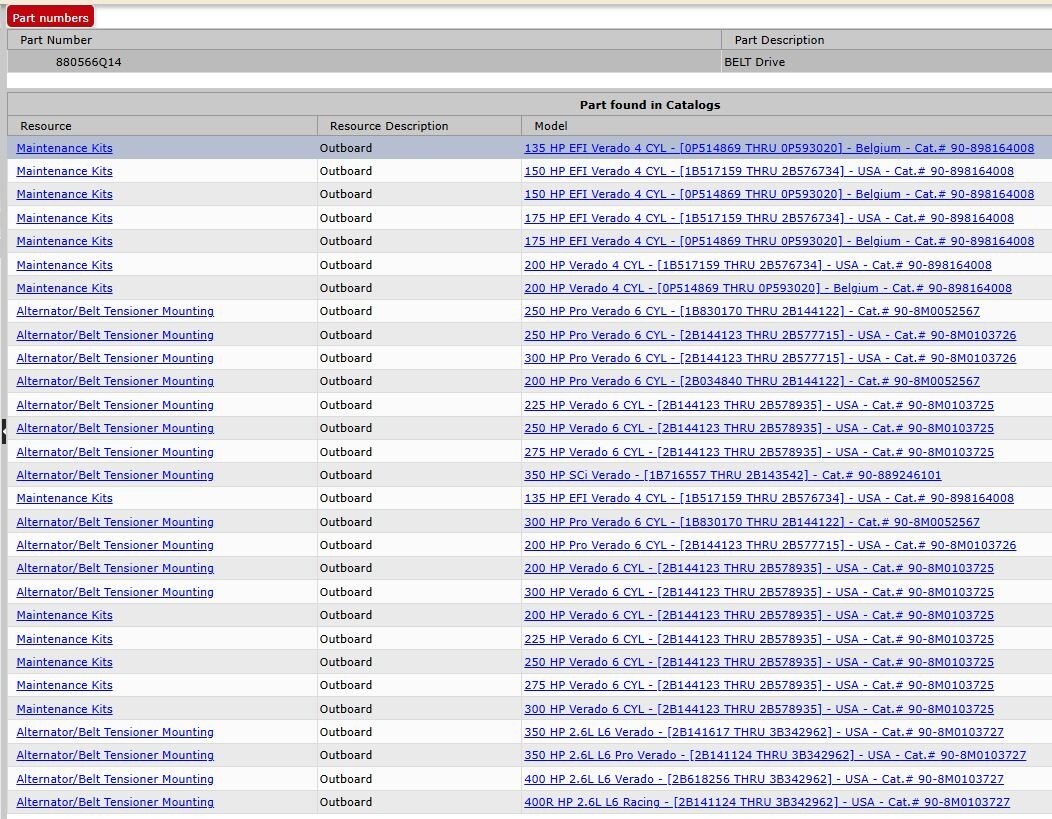The width and height of the screenshot is (1052, 819).
Task: Click Outboard in the 350 HP SCi Verado row
Action: click(346, 474)
